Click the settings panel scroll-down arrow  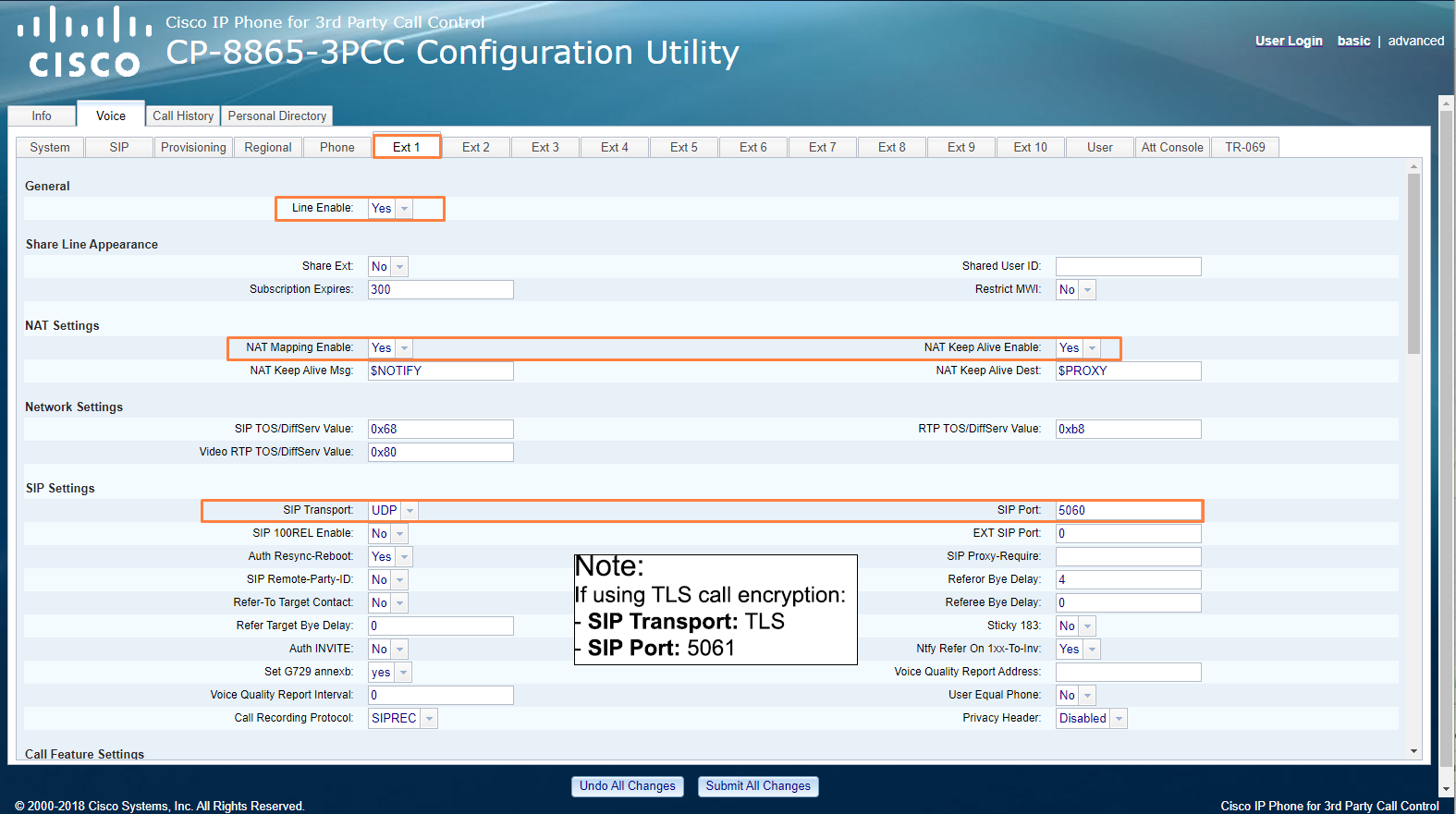point(1413,752)
